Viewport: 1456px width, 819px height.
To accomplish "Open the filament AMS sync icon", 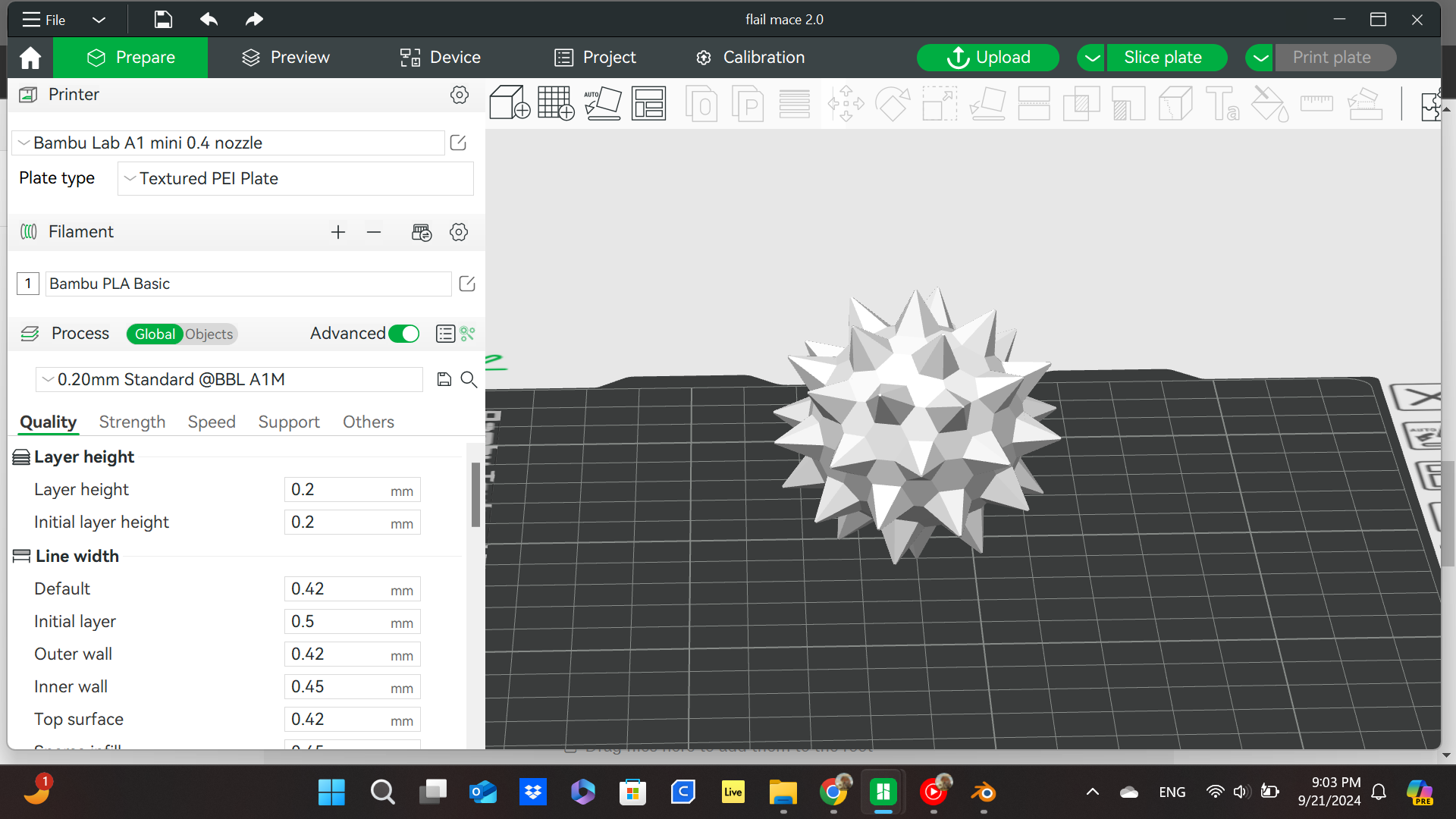I will click(x=422, y=232).
